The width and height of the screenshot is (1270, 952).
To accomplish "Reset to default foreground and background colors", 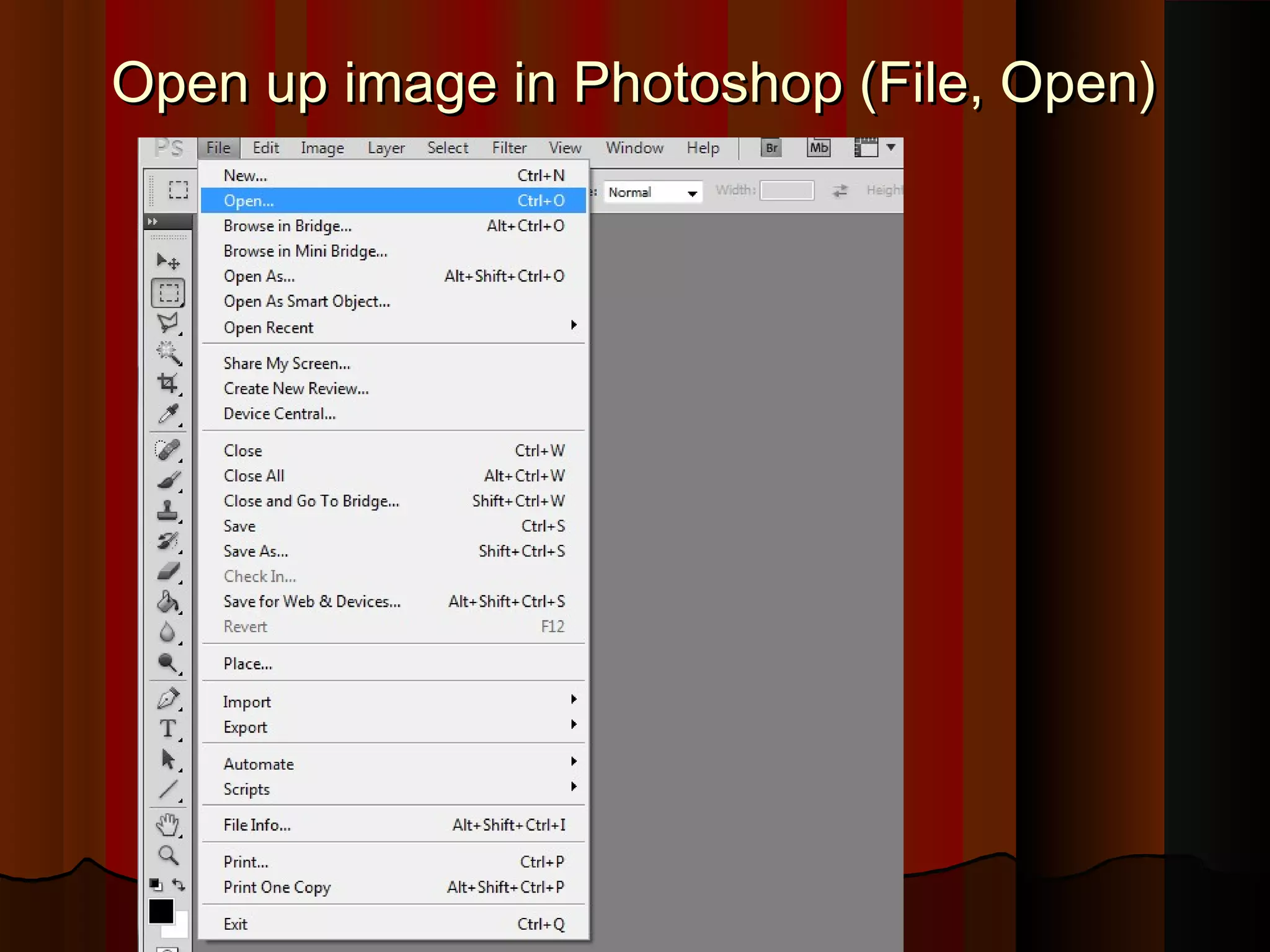I will tap(156, 884).
